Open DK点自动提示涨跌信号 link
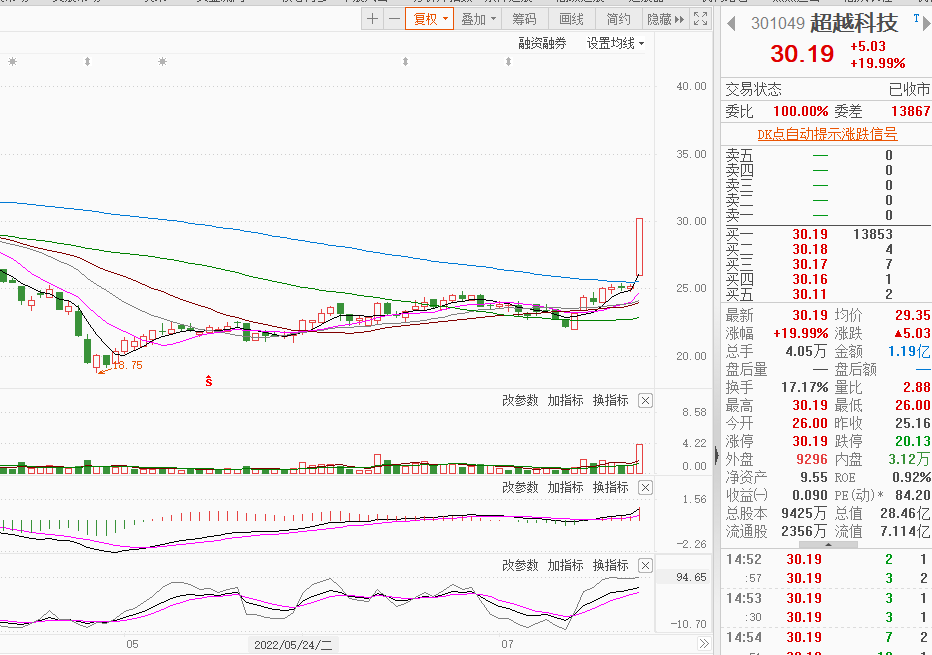The width and height of the screenshot is (932, 655). (x=827, y=134)
